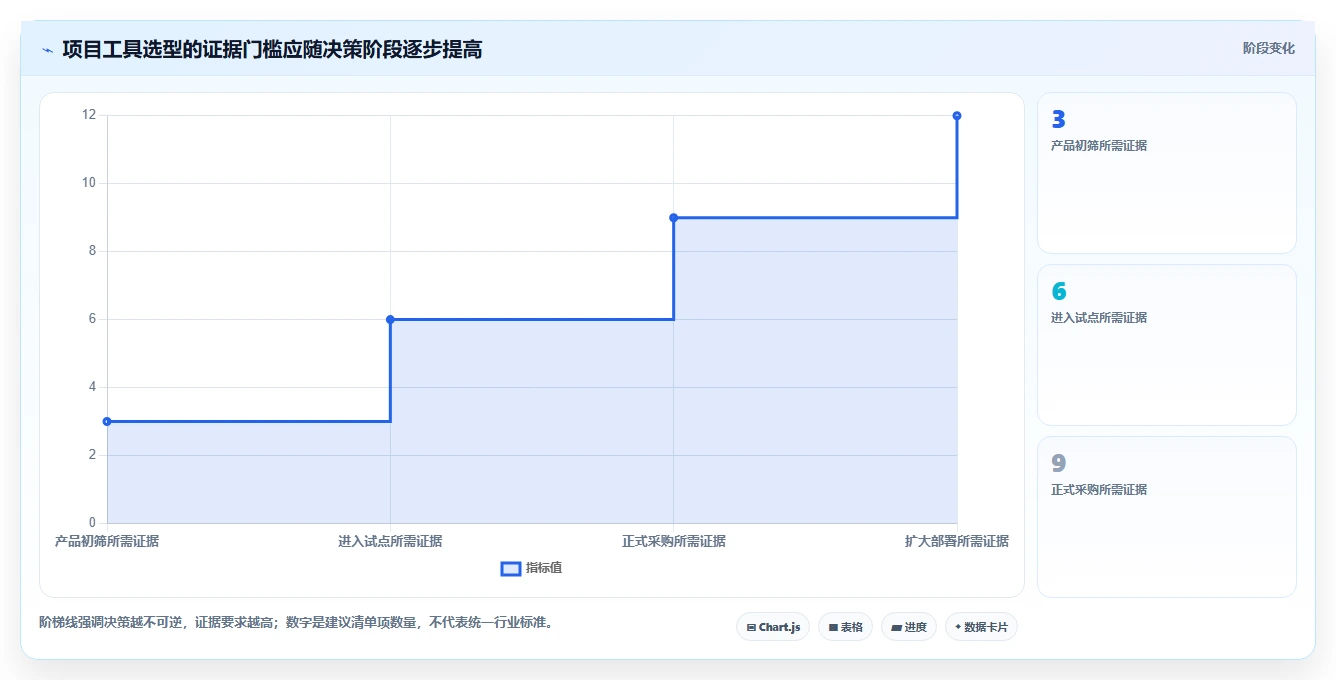Click card label 进入试点所需证据 under 6
The image size is (1336, 680).
coord(1099,318)
